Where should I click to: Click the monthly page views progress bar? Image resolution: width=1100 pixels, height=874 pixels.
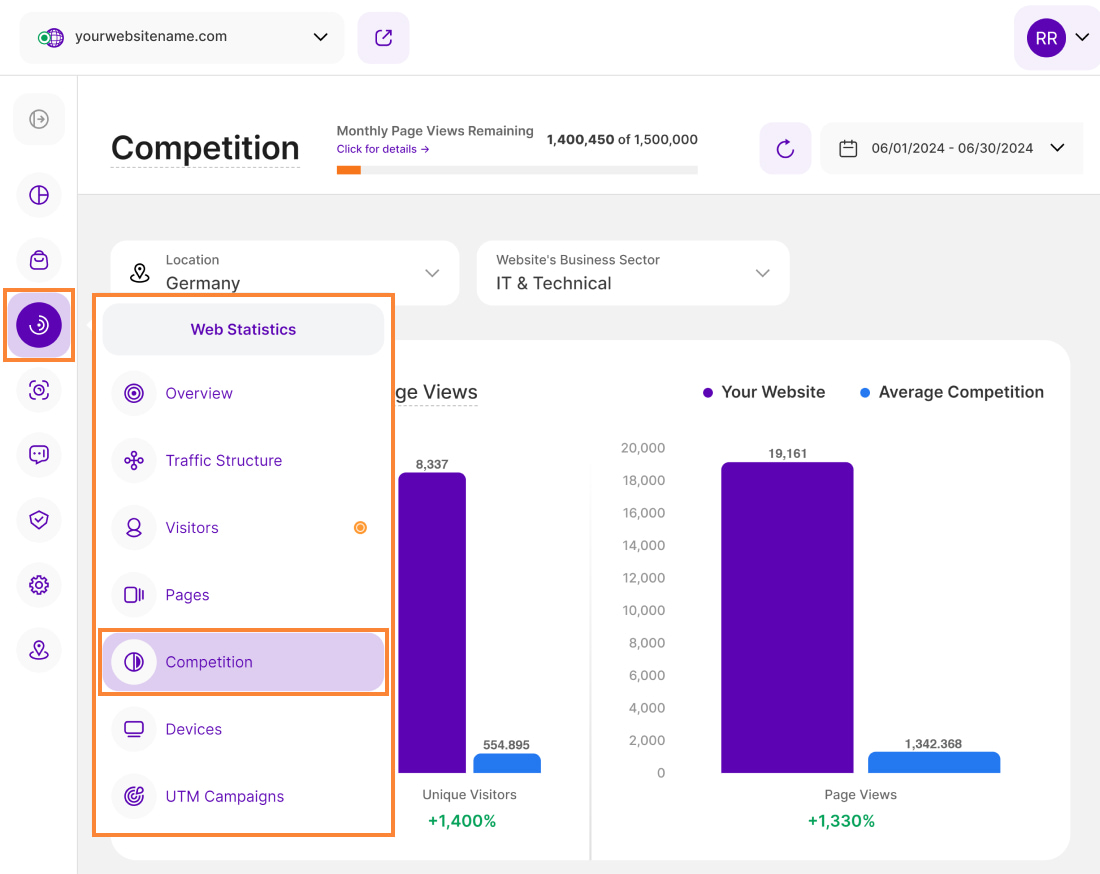pos(517,170)
